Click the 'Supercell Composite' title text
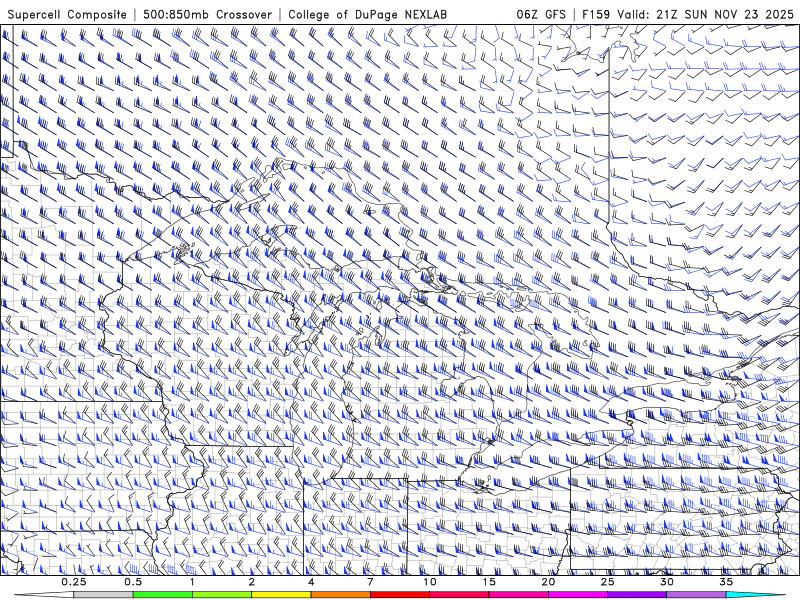 pyautogui.click(x=67, y=14)
